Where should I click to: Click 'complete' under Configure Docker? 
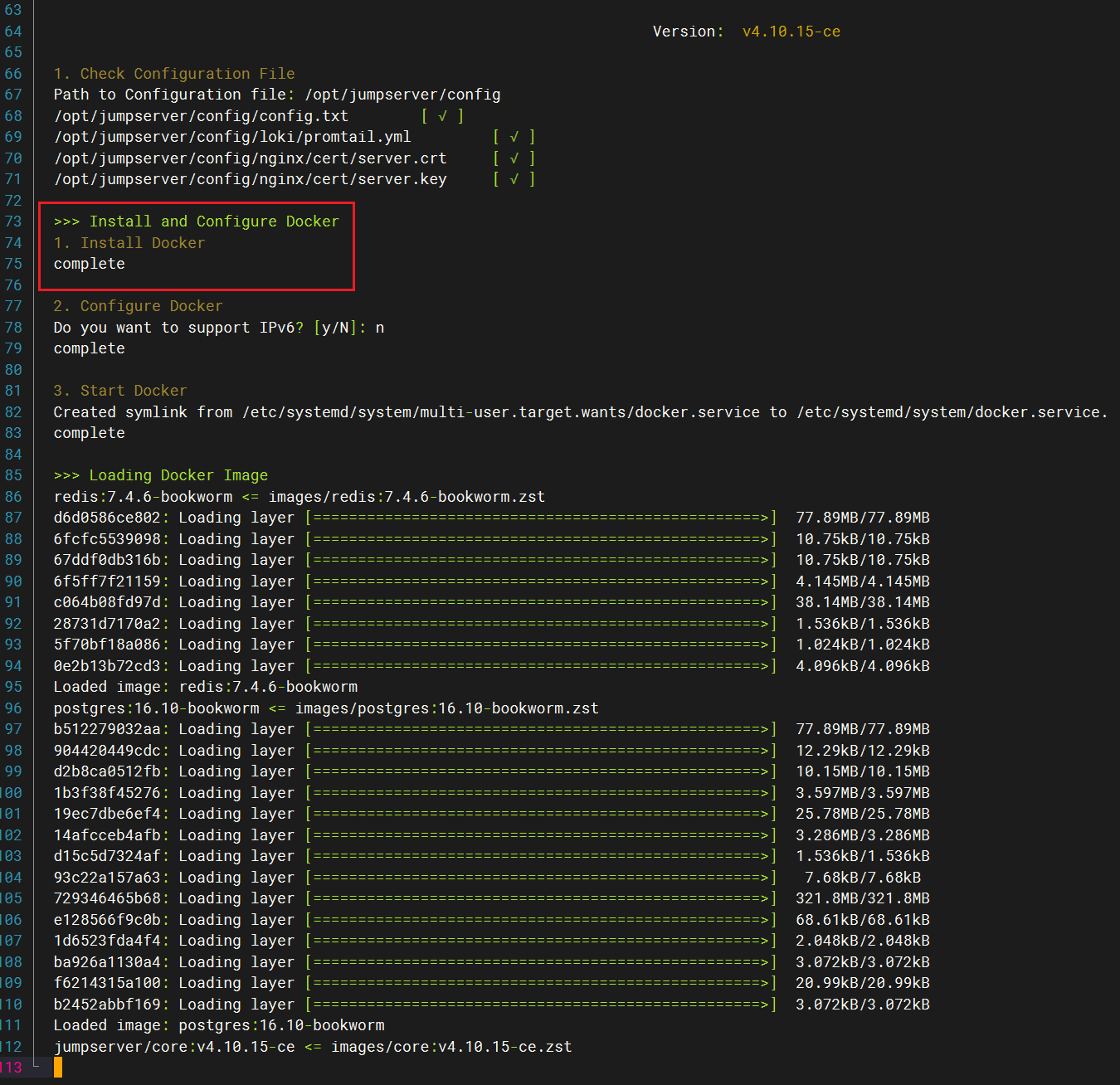pyautogui.click(x=90, y=348)
